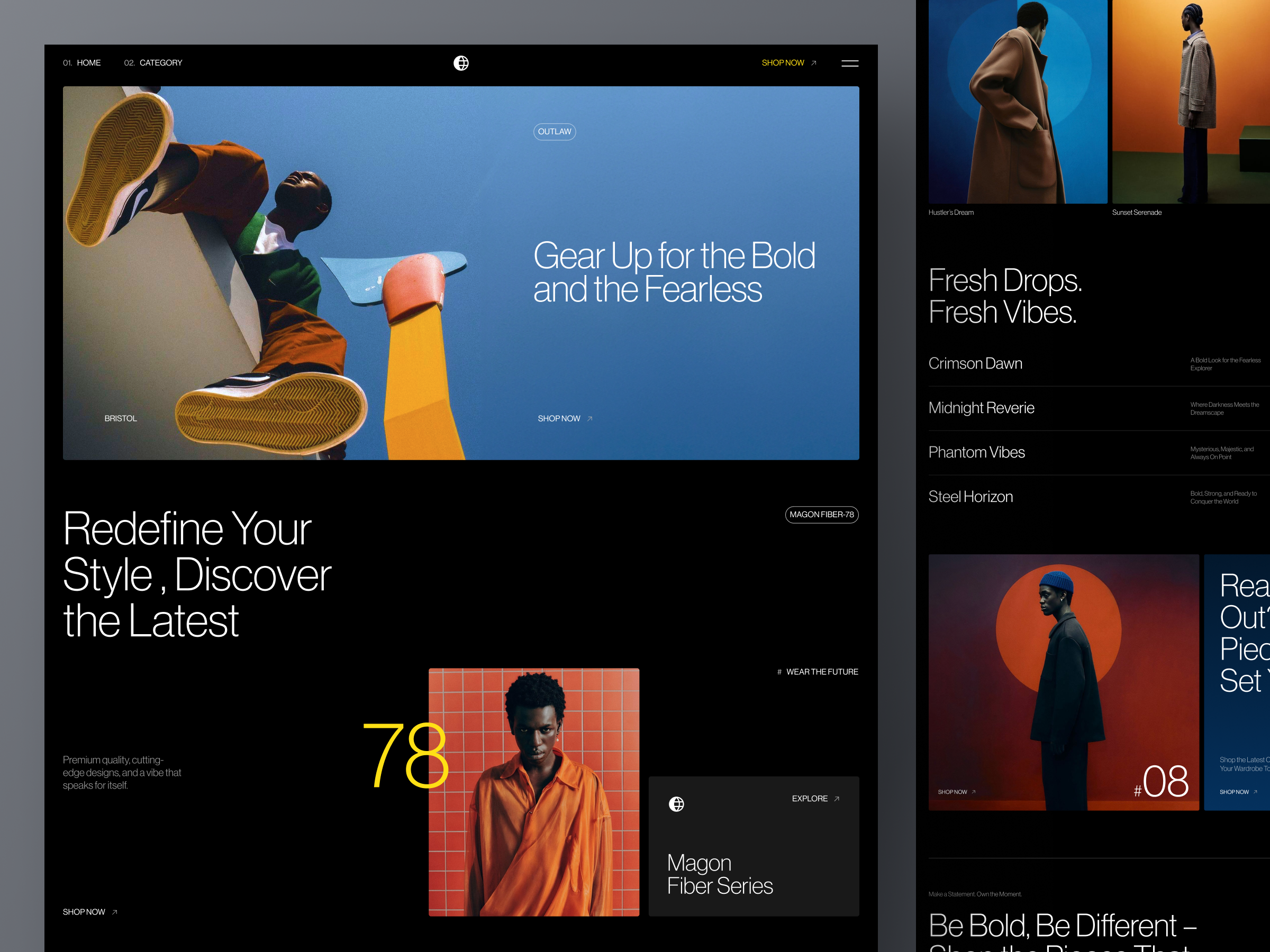Toggle the WEAR THE FUTURE tag
This screenshot has width=1270, height=952.
click(822, 671)
